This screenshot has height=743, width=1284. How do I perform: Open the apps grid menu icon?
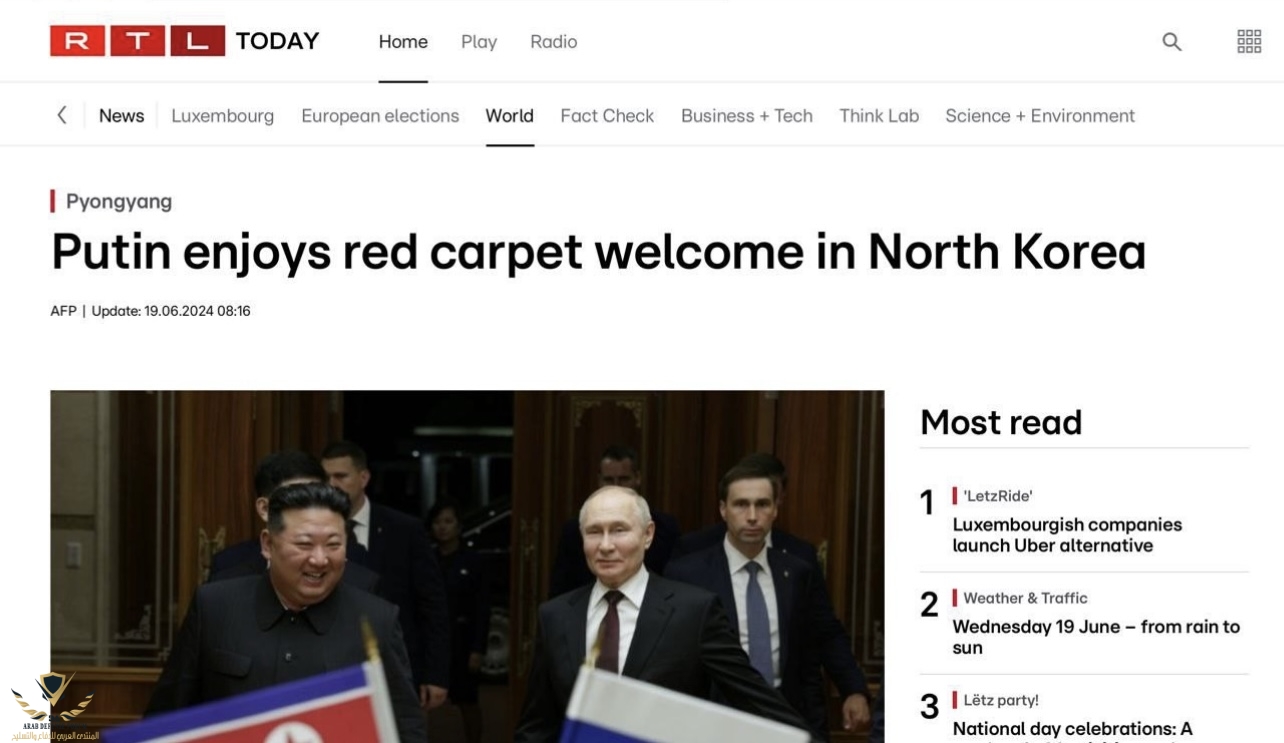click(x=1249, y=42)
